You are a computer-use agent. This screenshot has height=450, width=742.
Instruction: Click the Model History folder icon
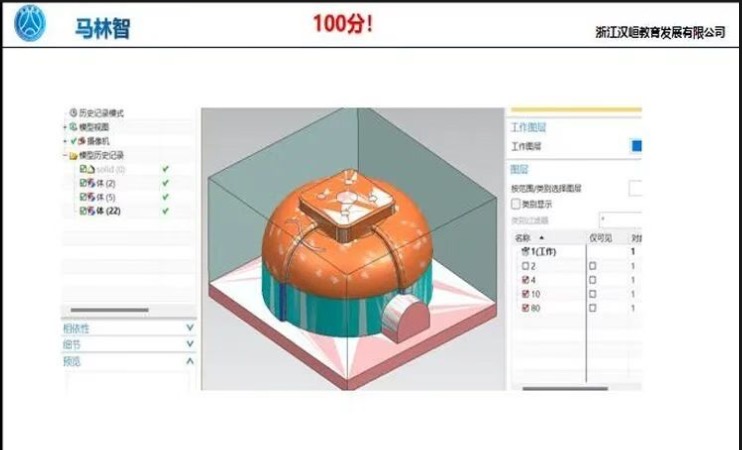73,156
